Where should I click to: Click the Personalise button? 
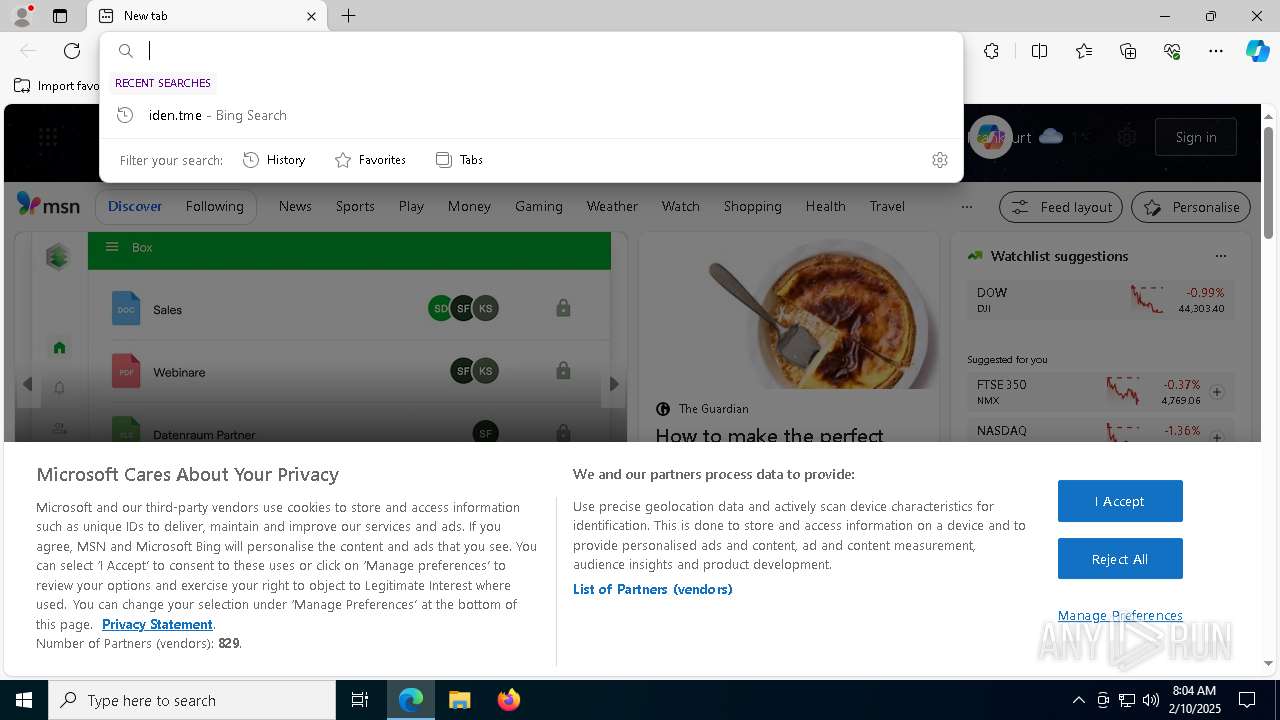coord(1191,207)
